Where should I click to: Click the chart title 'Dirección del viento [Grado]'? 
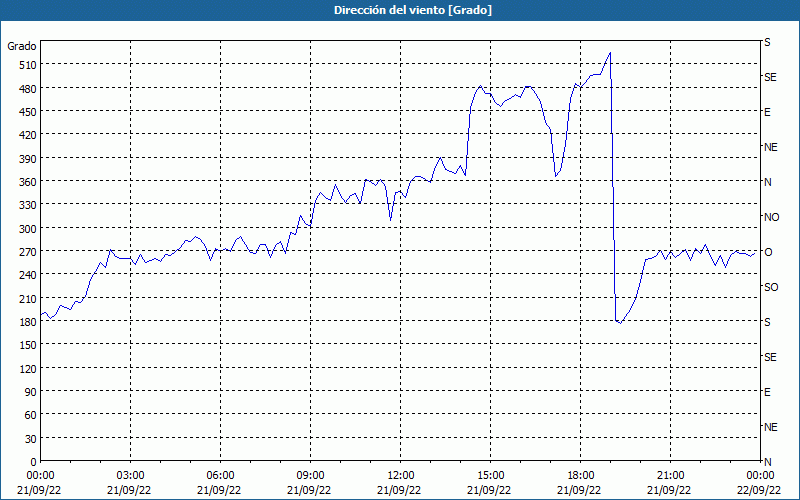click(413, 10)
